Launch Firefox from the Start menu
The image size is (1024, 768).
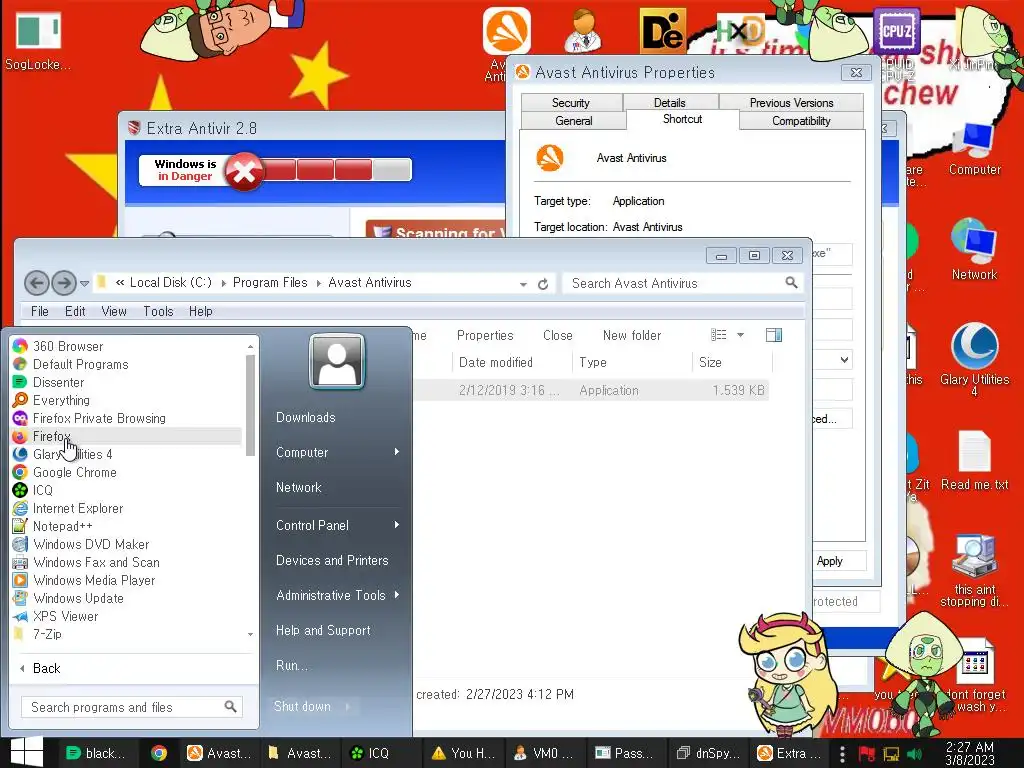coord(126,436)
